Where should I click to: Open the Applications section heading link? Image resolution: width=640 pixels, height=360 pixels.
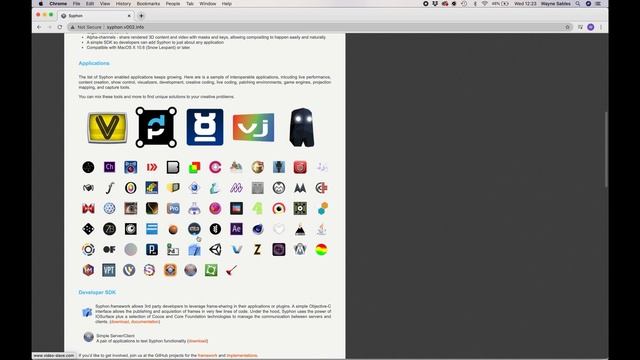[x=94, y=63]
